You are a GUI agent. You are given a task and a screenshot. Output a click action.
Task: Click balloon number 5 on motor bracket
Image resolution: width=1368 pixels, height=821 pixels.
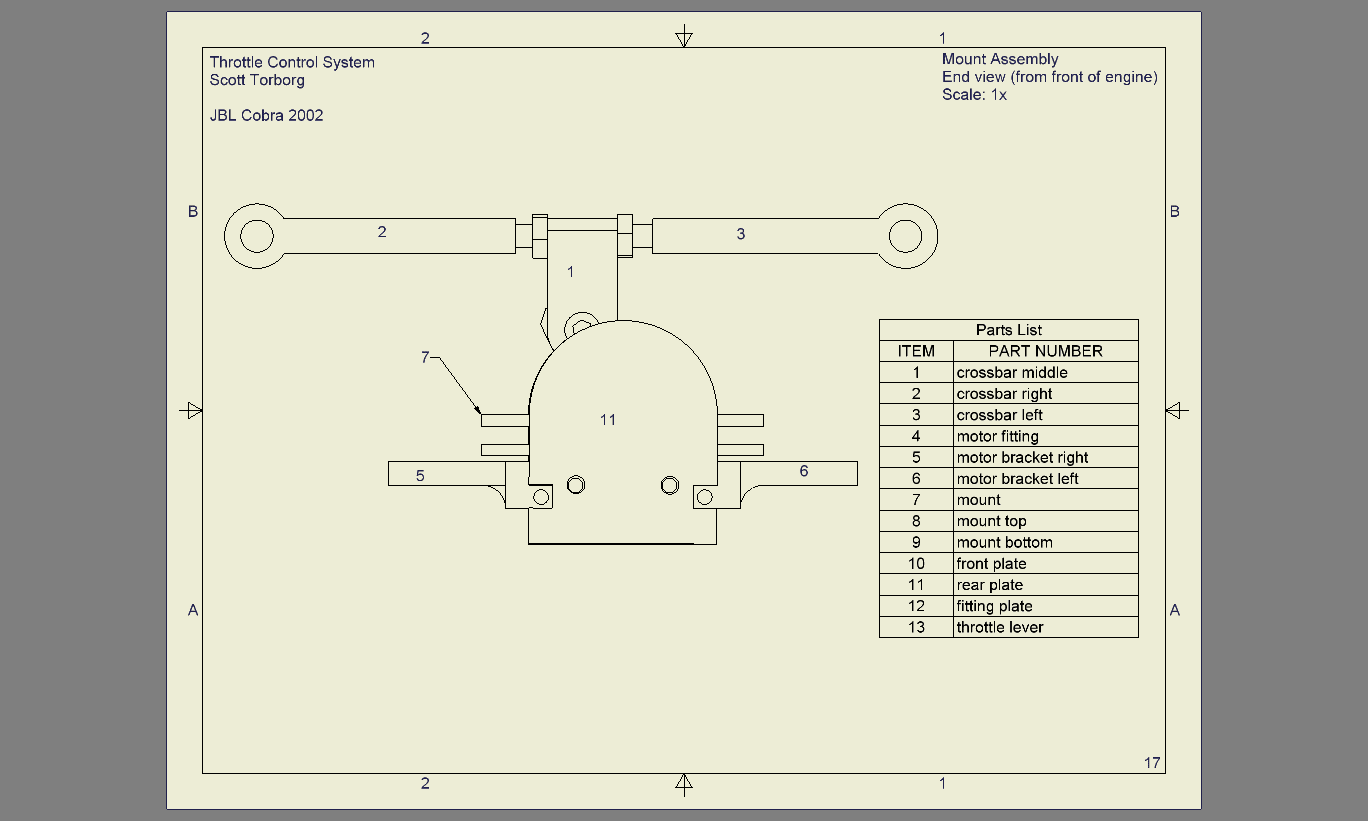[420, 476]
